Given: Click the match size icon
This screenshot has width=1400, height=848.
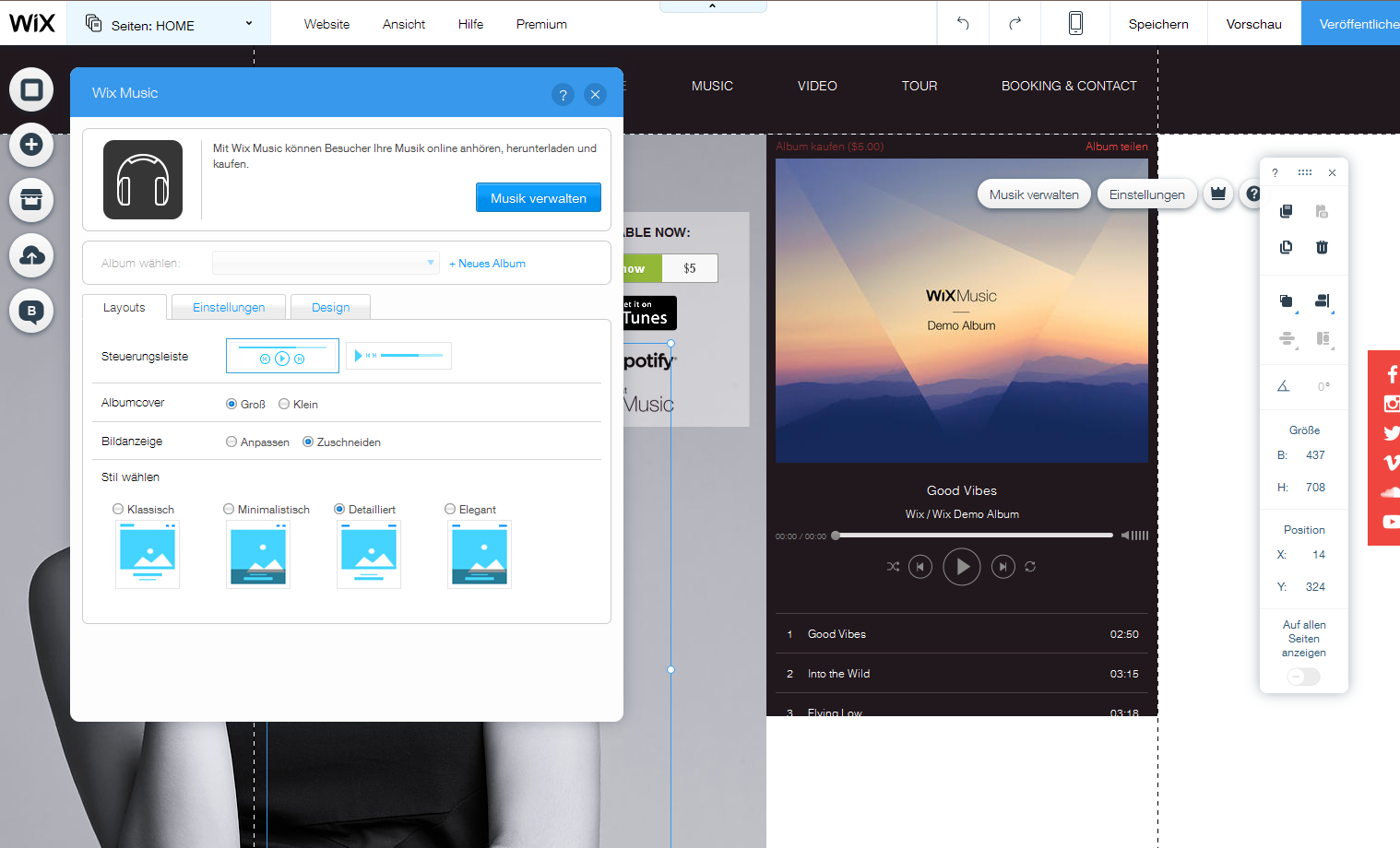Looking at the screenshot, I should (x=1323, y=339).
